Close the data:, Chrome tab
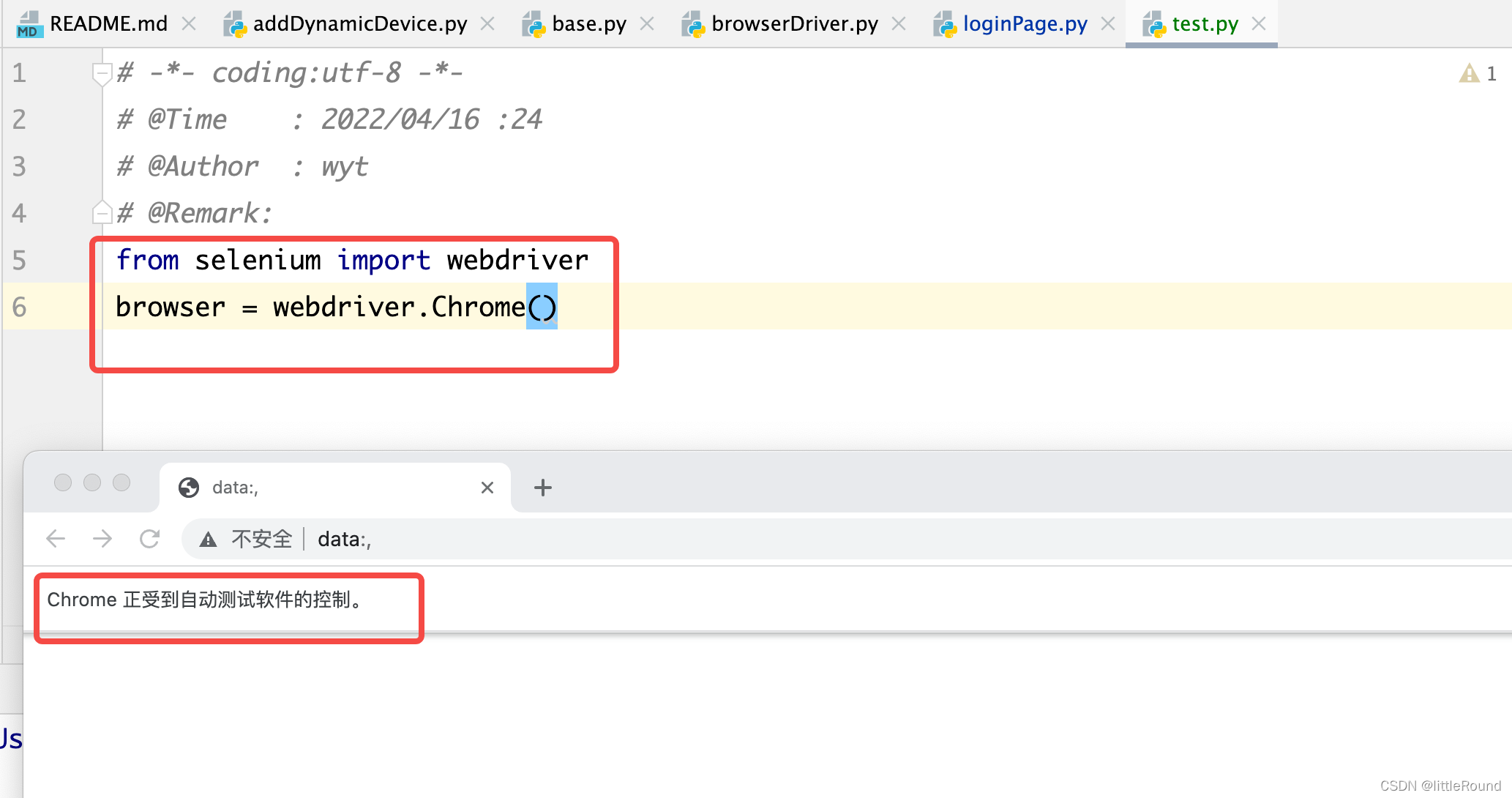 (x=487, y=488)
